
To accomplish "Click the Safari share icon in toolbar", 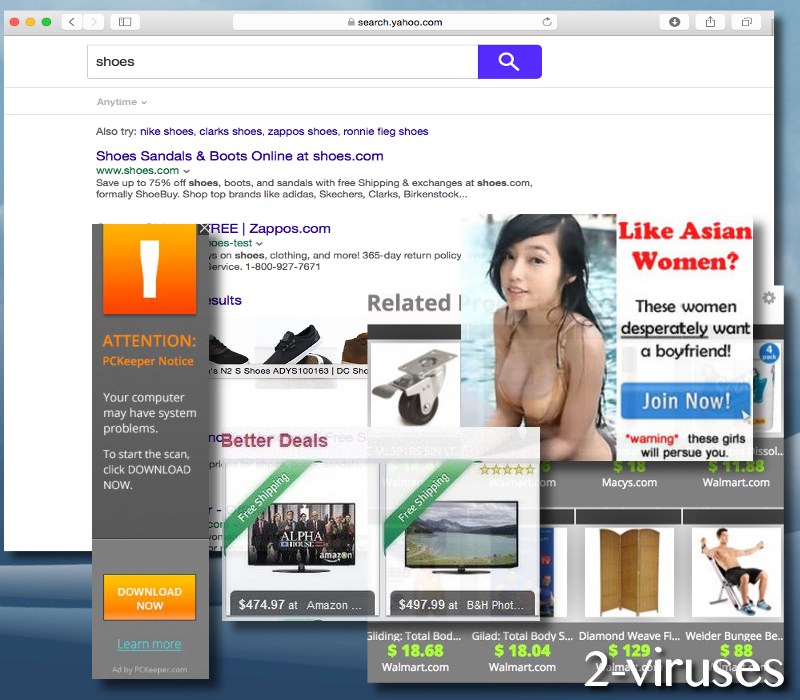I will click(x=712, y=21).
